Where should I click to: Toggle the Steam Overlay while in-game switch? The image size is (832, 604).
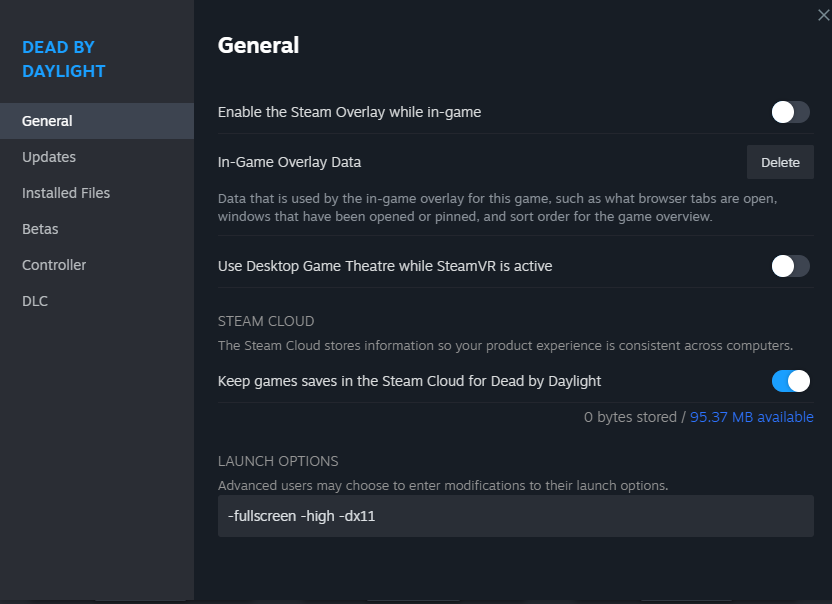coord(791,113)
